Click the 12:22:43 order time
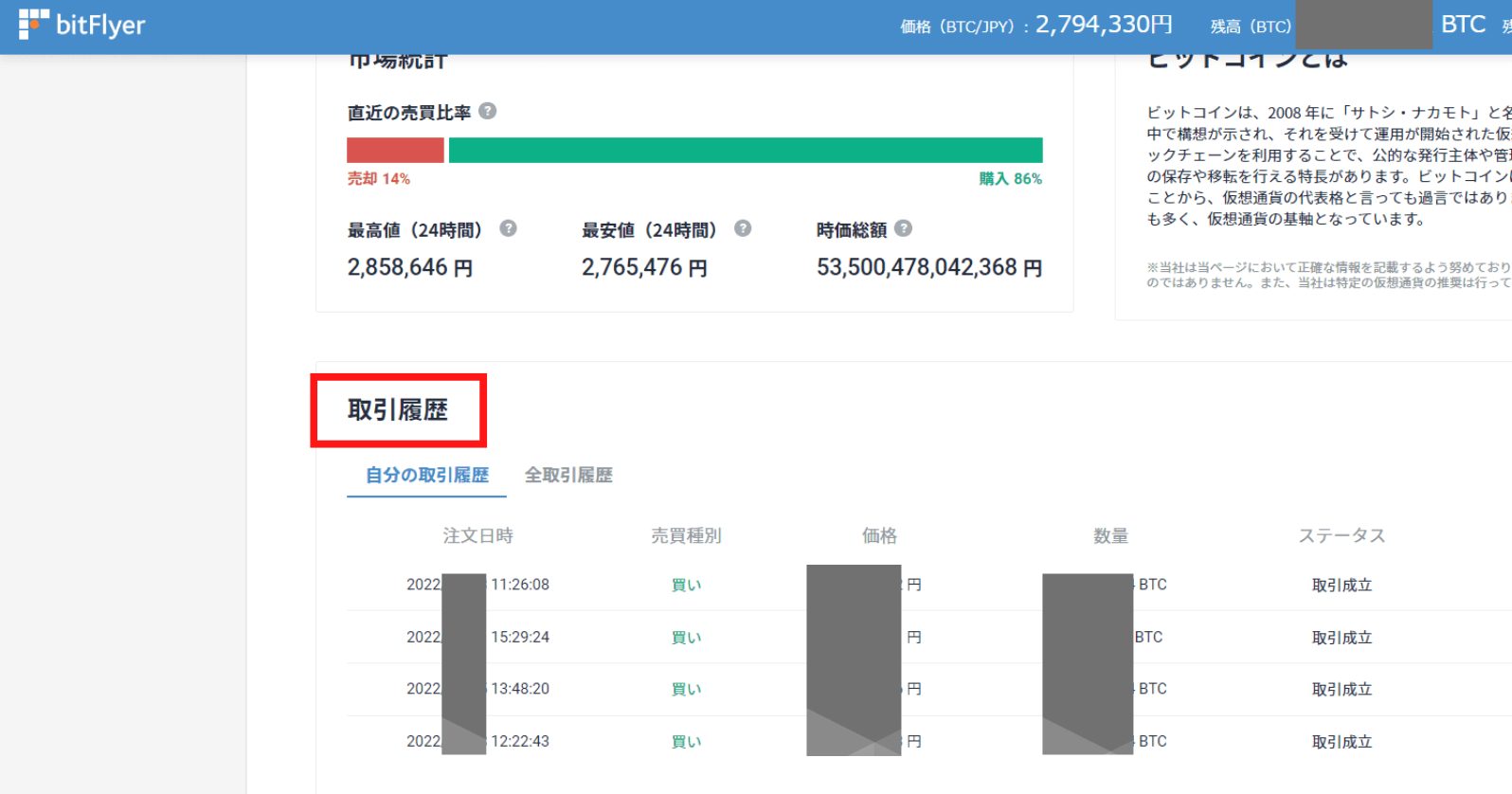This screenshot has height=794, width=1512. [520, 741]
